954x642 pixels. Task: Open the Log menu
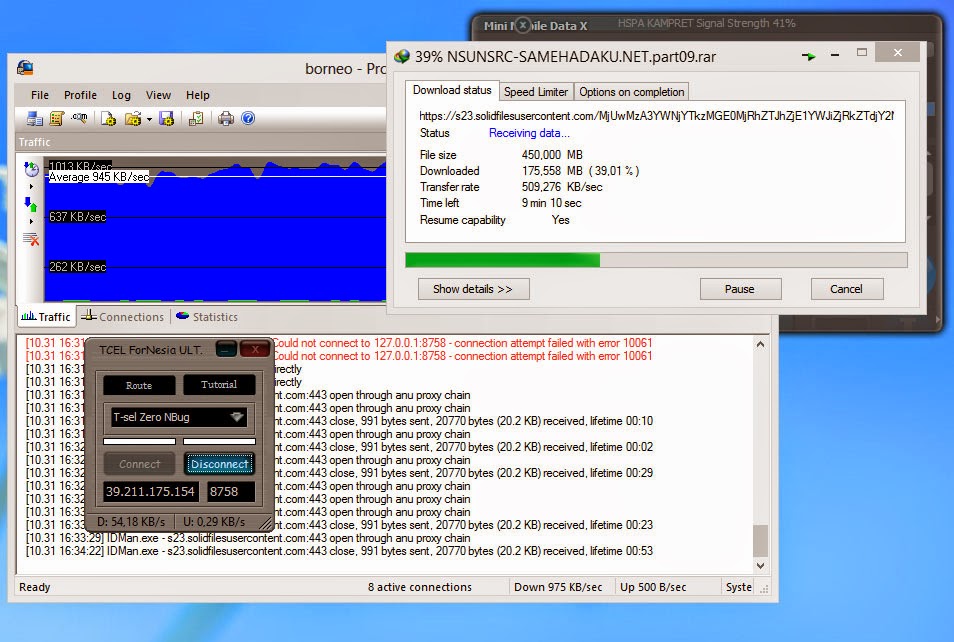[121, 95]
